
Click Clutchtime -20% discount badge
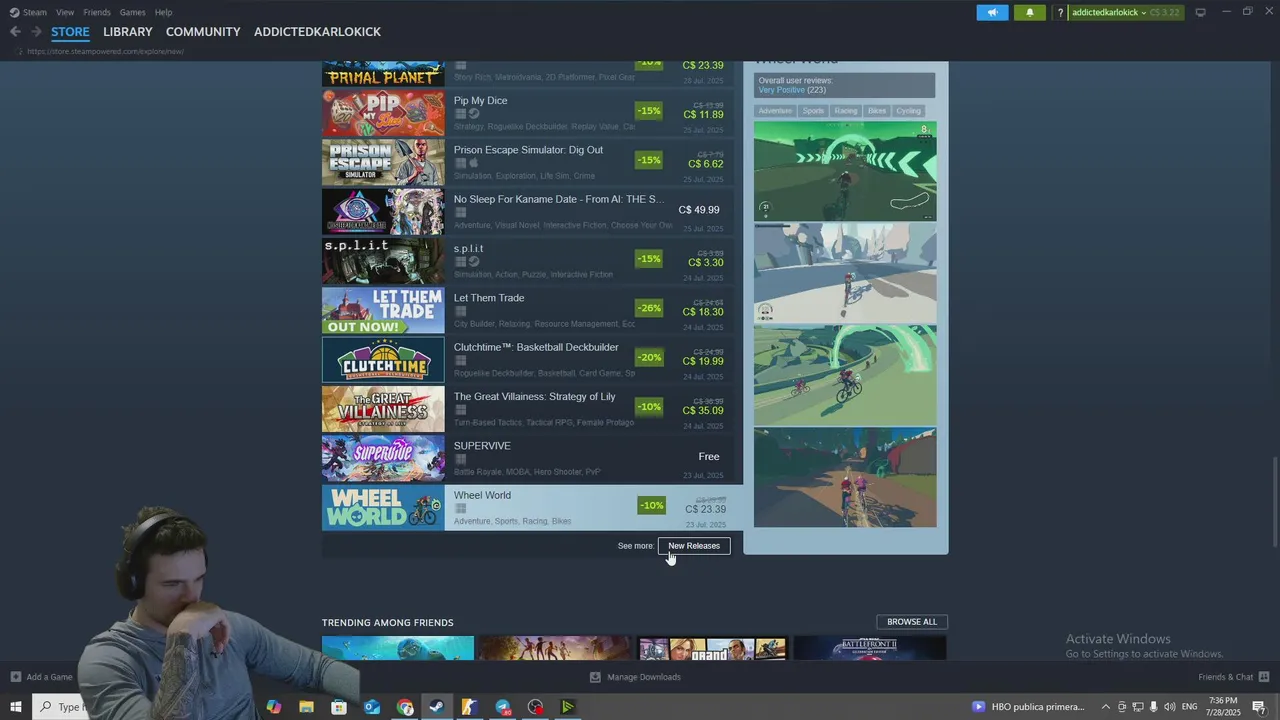650,357
